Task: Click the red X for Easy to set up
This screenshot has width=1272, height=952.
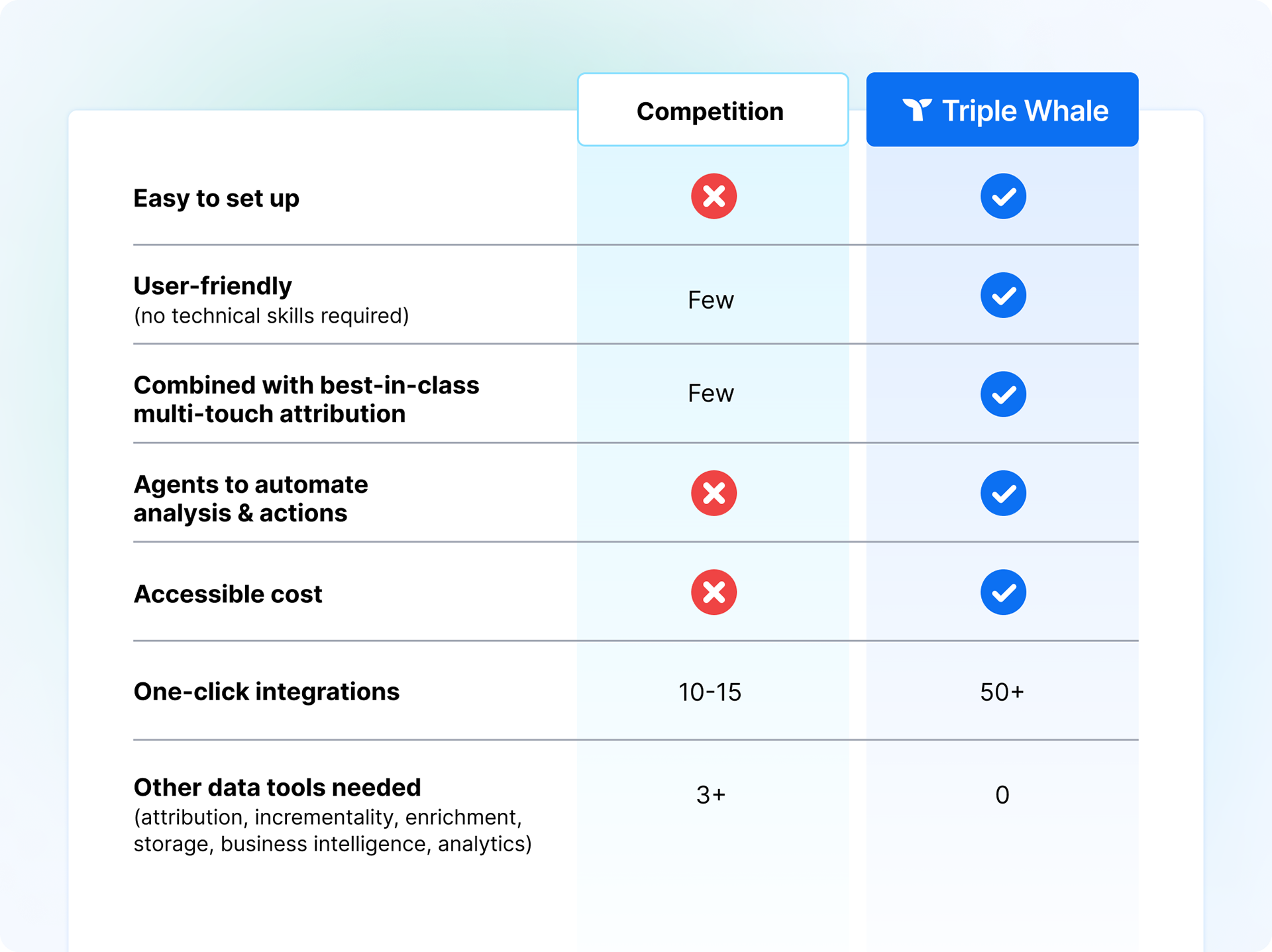Action: (x=714, y=196)
